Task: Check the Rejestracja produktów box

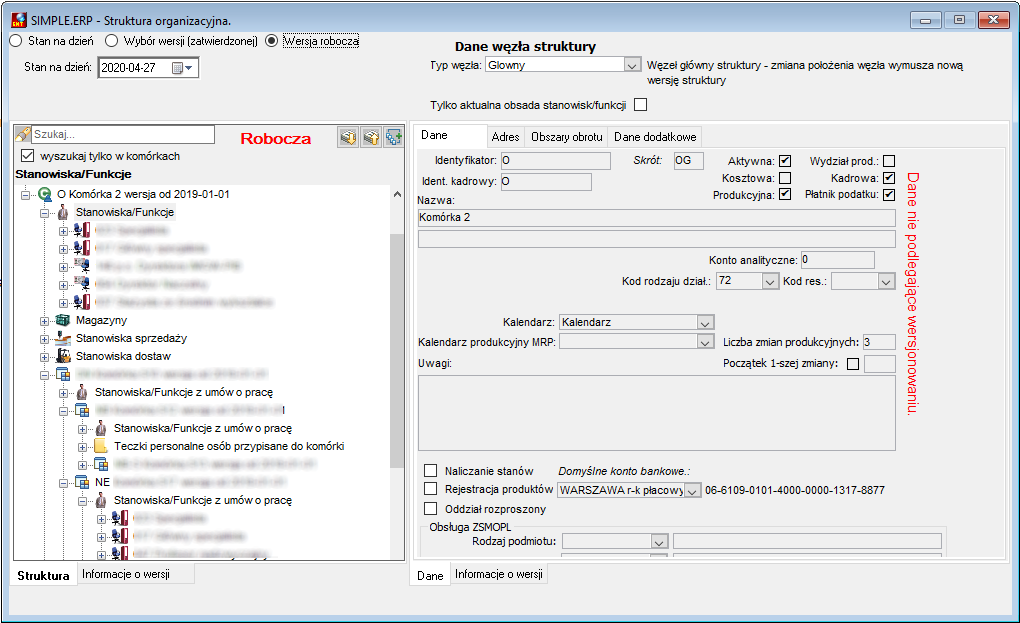Action: coord(431,488)
